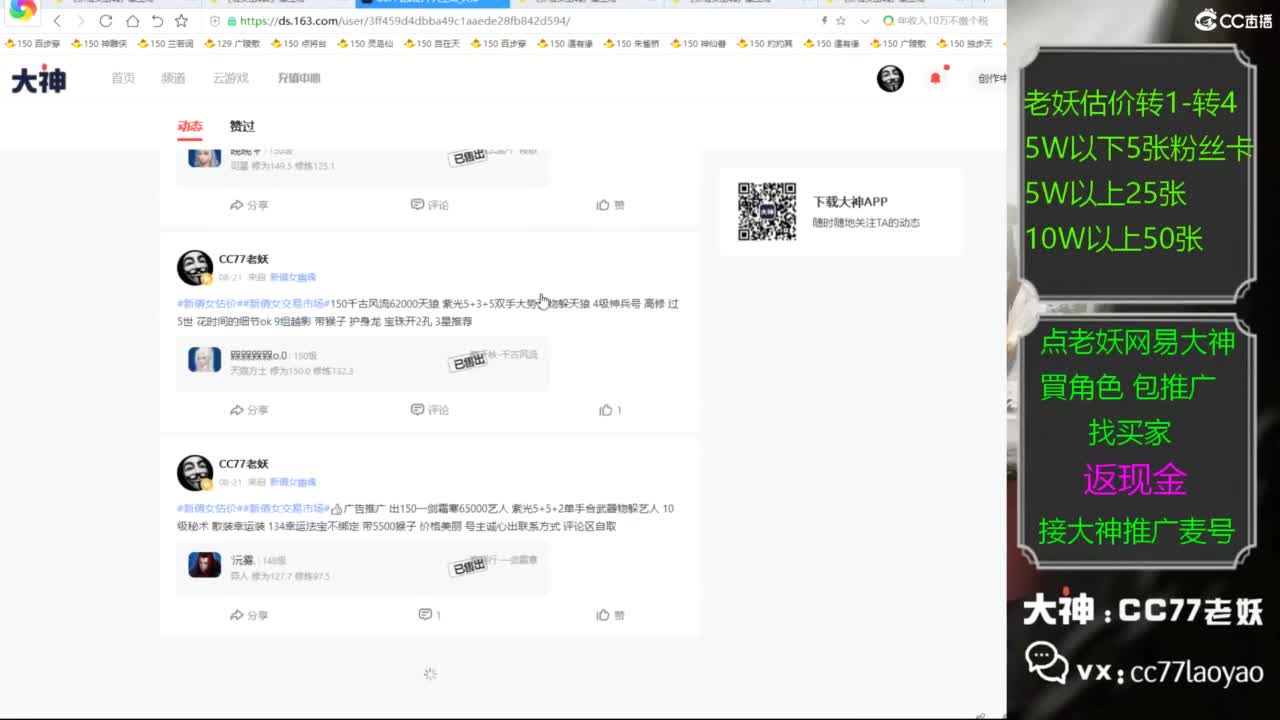Open comments with the 评论 icon

click(x=428, y=410)
